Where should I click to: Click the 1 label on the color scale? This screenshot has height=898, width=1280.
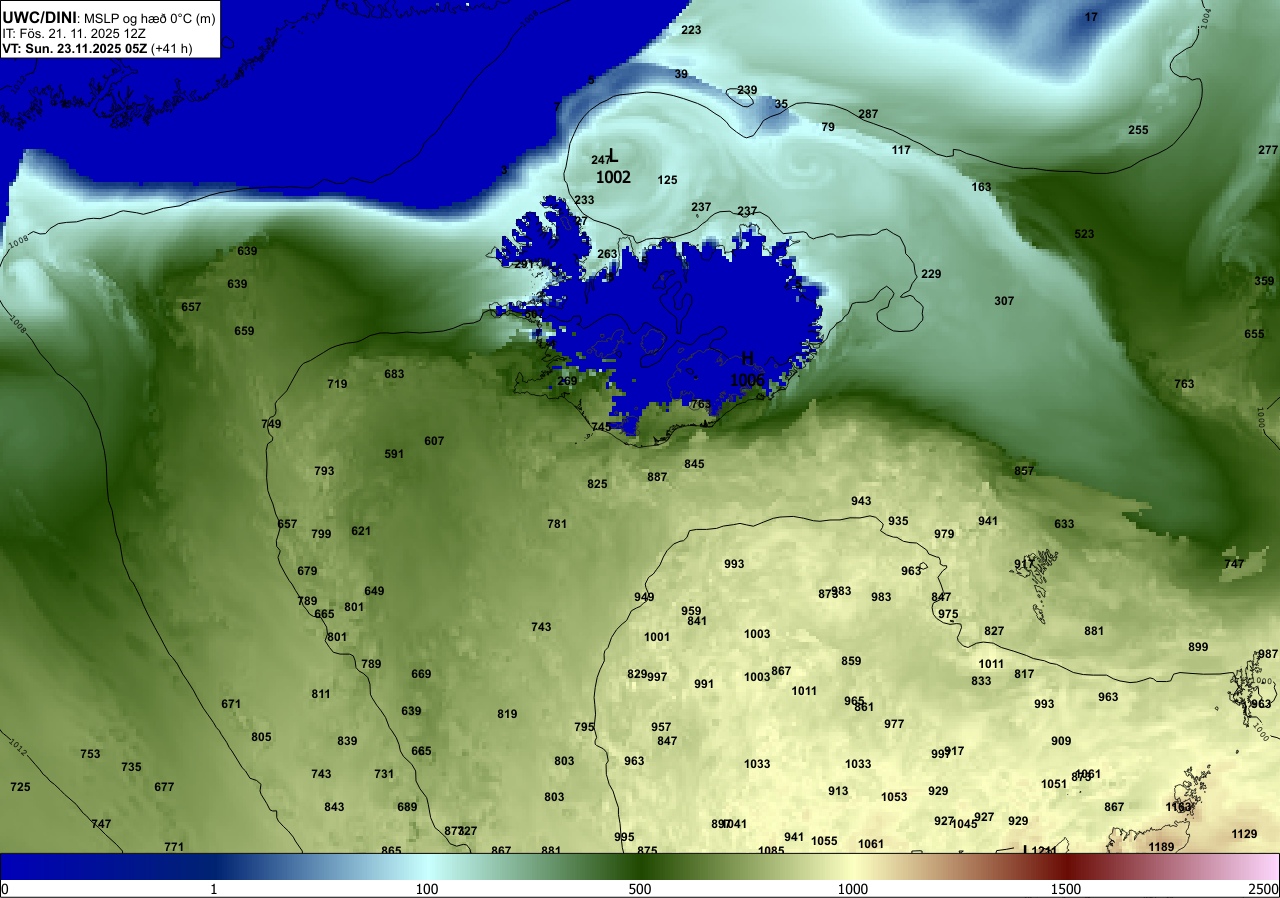(214, 888)
